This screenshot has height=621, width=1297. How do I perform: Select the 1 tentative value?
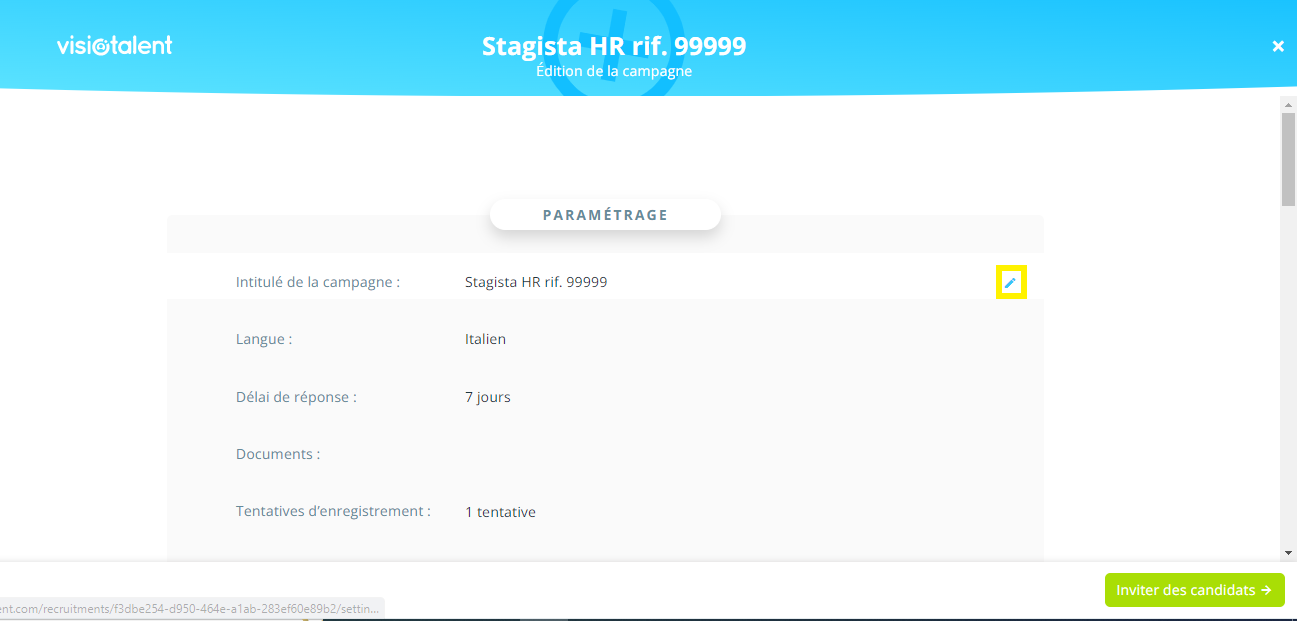[x=500, y=512]
